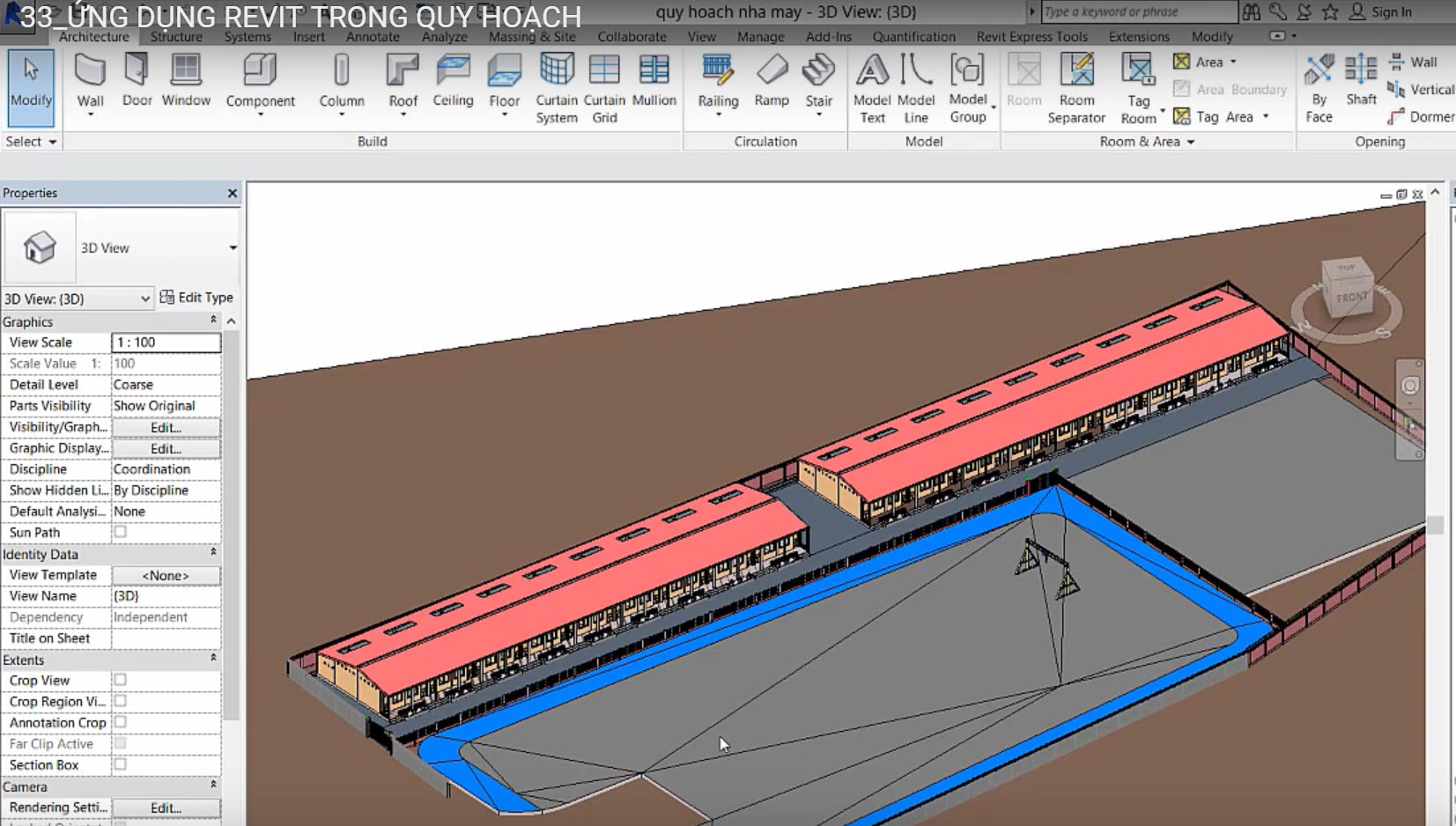Click Edit for Visibility/Graphics overrides
The width and height of the screenshot is (1456, 826).
[166, 427]
